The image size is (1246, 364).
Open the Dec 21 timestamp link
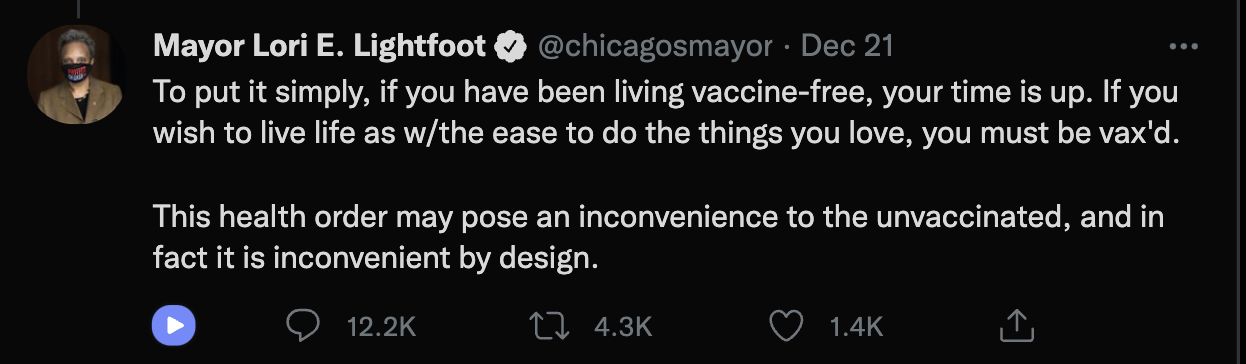[847, 46]
